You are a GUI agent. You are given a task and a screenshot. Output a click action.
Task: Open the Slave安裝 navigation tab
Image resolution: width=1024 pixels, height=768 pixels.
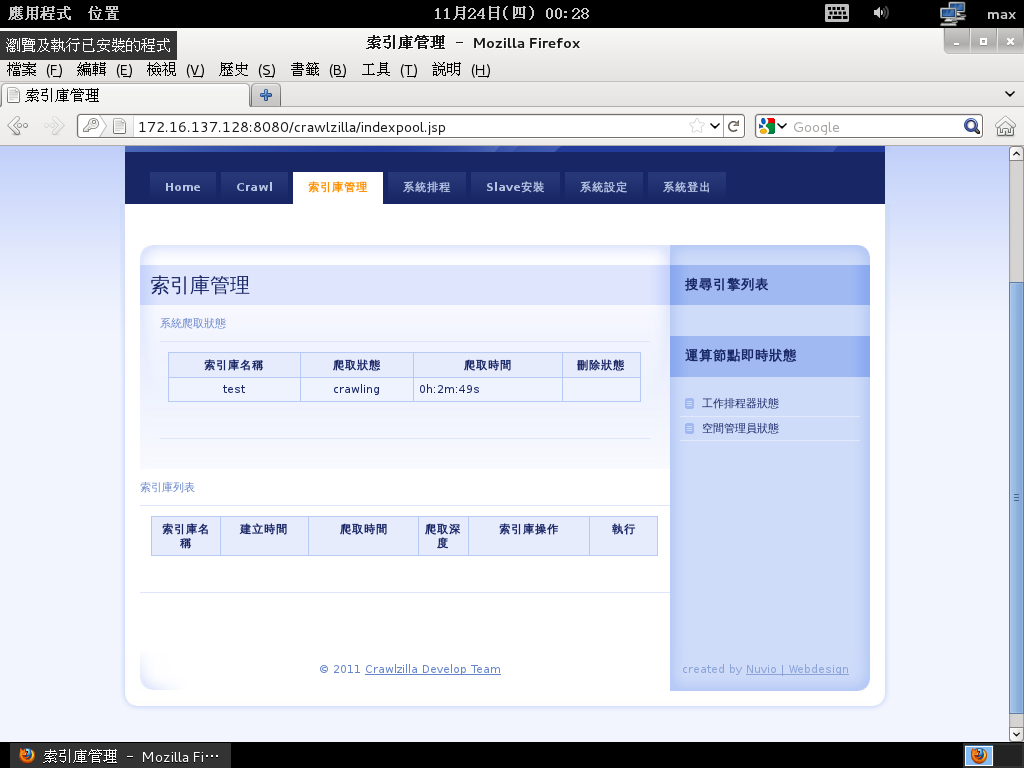pos(515,187)
